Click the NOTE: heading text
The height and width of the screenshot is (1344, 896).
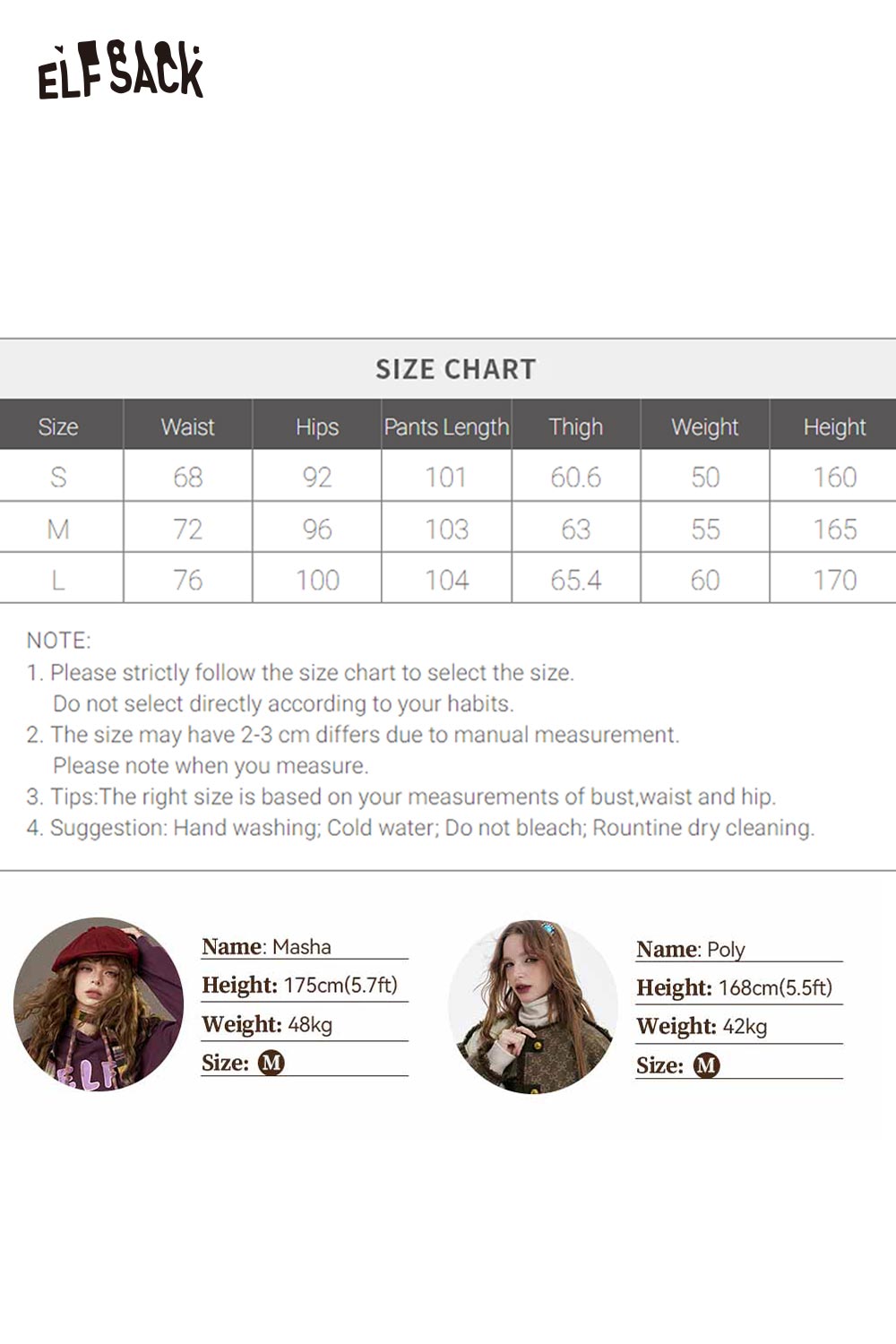pos(59,641)
